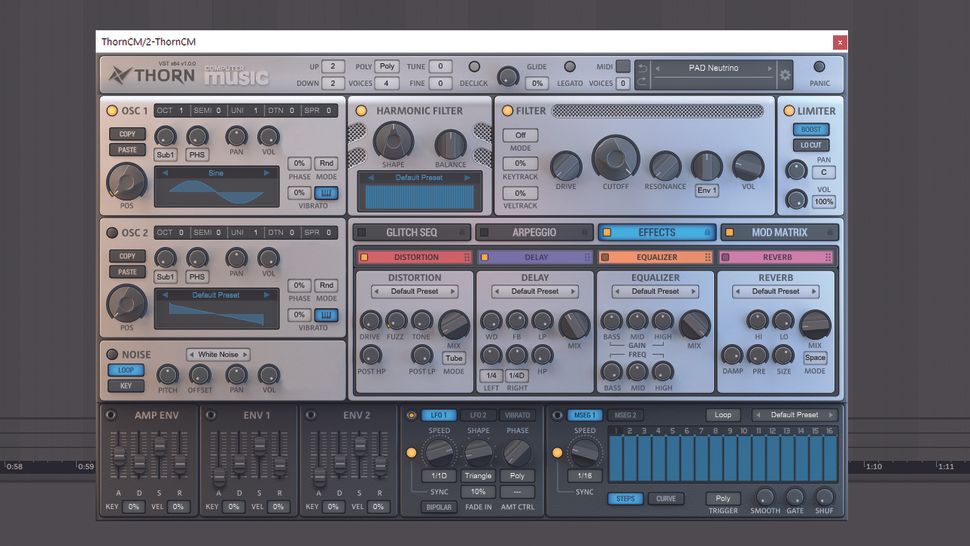Click the Noise Key button

pos(126,386)
